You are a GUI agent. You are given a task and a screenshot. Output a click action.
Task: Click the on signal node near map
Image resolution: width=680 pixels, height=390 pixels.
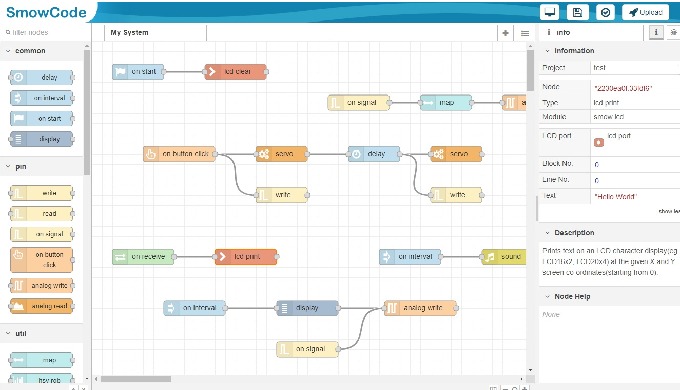(358, 103)
